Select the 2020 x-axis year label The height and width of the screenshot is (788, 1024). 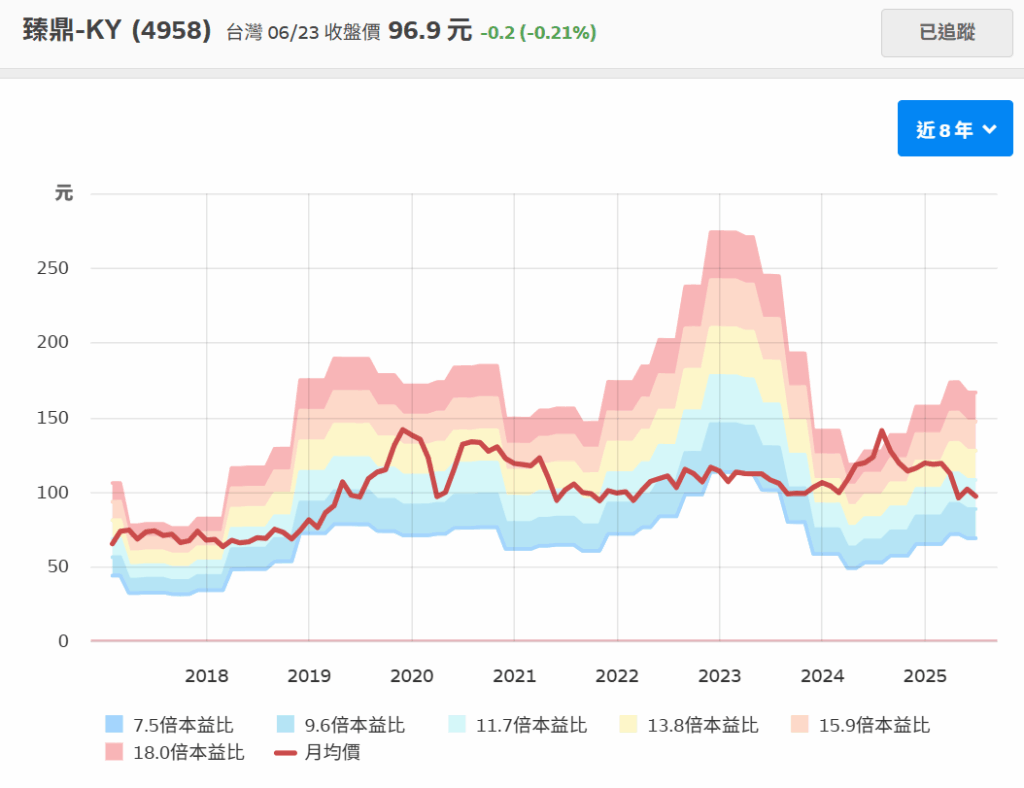click(411, 676)
